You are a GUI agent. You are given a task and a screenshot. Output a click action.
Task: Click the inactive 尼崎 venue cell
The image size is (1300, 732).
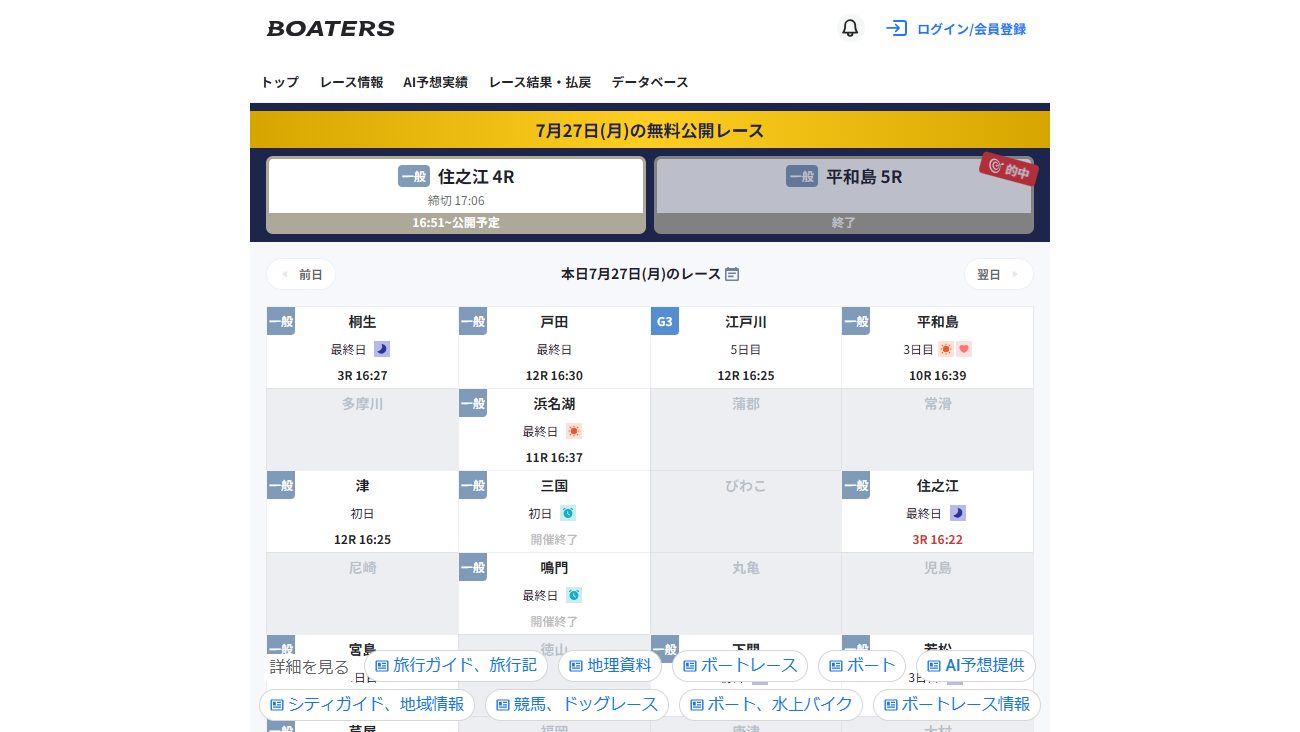click(362, 594)
